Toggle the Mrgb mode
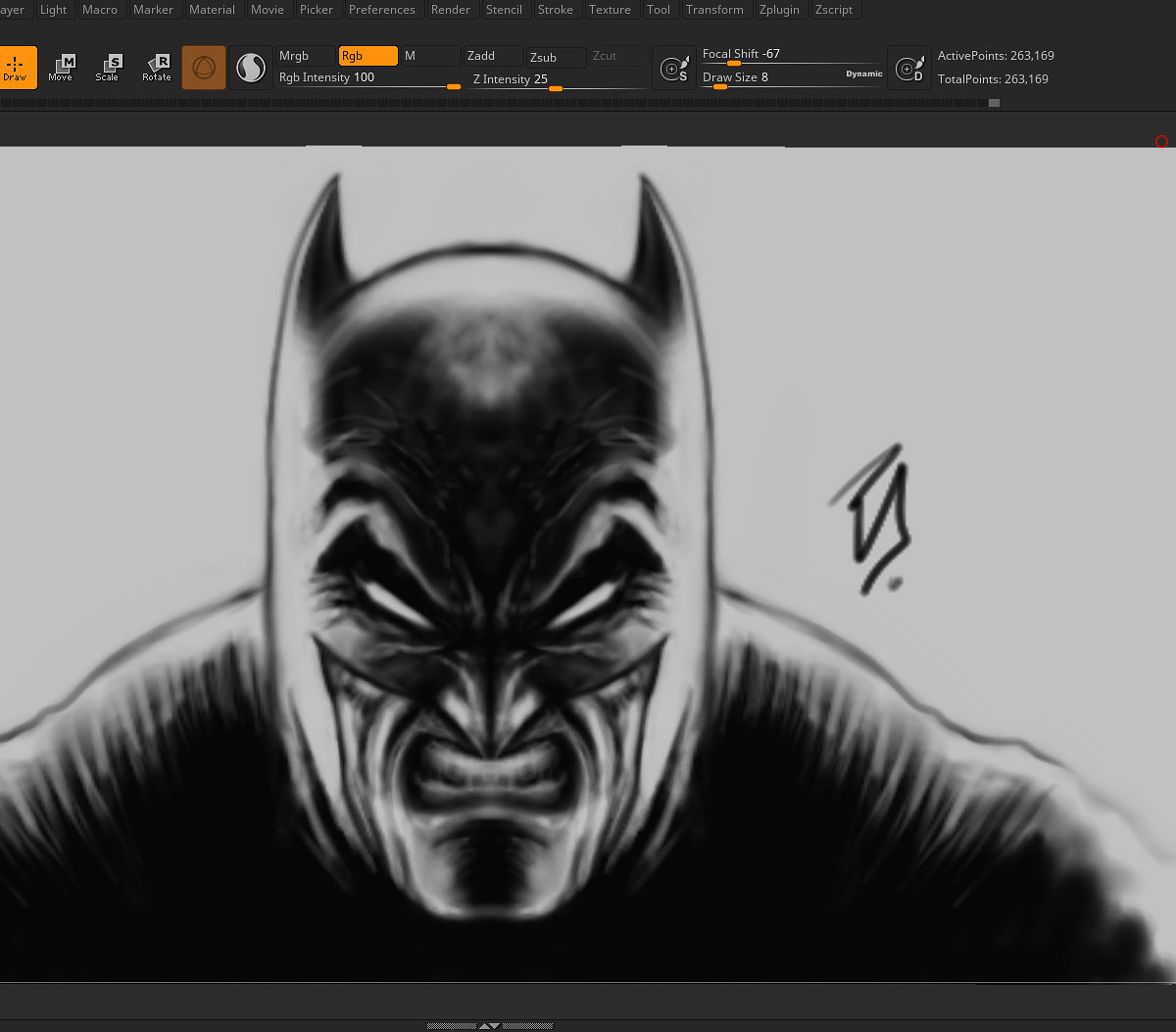Screen dimensions: 1176x1032 (x=305, y=56)
